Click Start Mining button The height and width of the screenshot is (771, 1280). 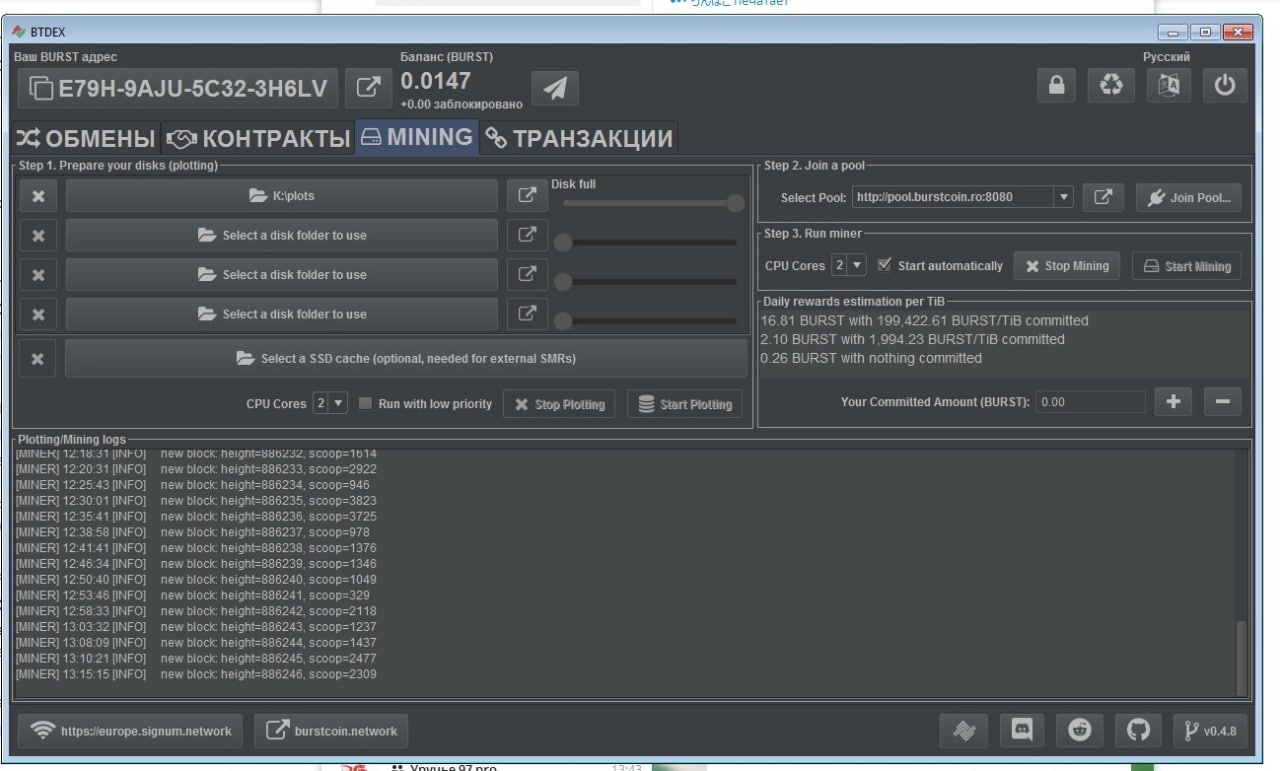tap(1186, 265)
